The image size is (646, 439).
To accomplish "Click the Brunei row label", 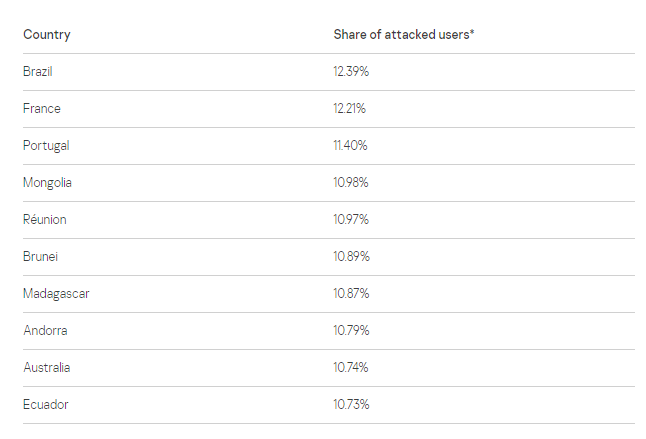I will [x=40, y=257].
